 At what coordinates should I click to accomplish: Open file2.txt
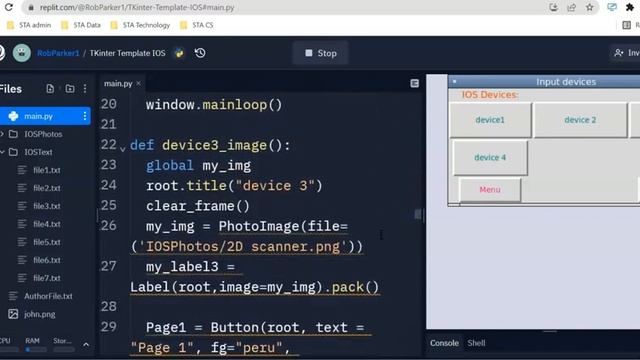tap(47, 188)
